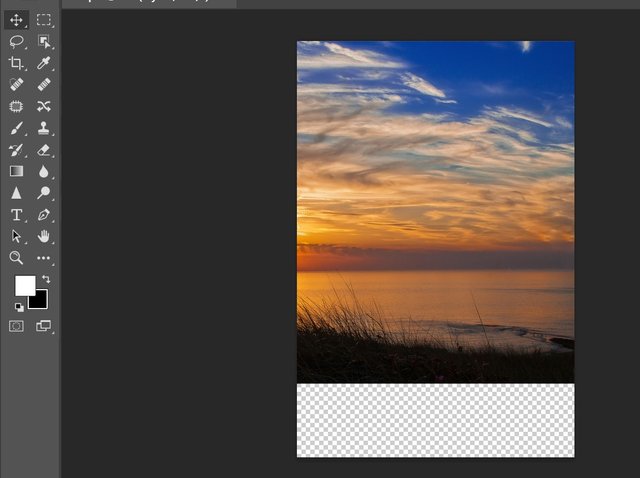Select the Content-Aware Move tool
640x478 pixels.
coord(44,107)
